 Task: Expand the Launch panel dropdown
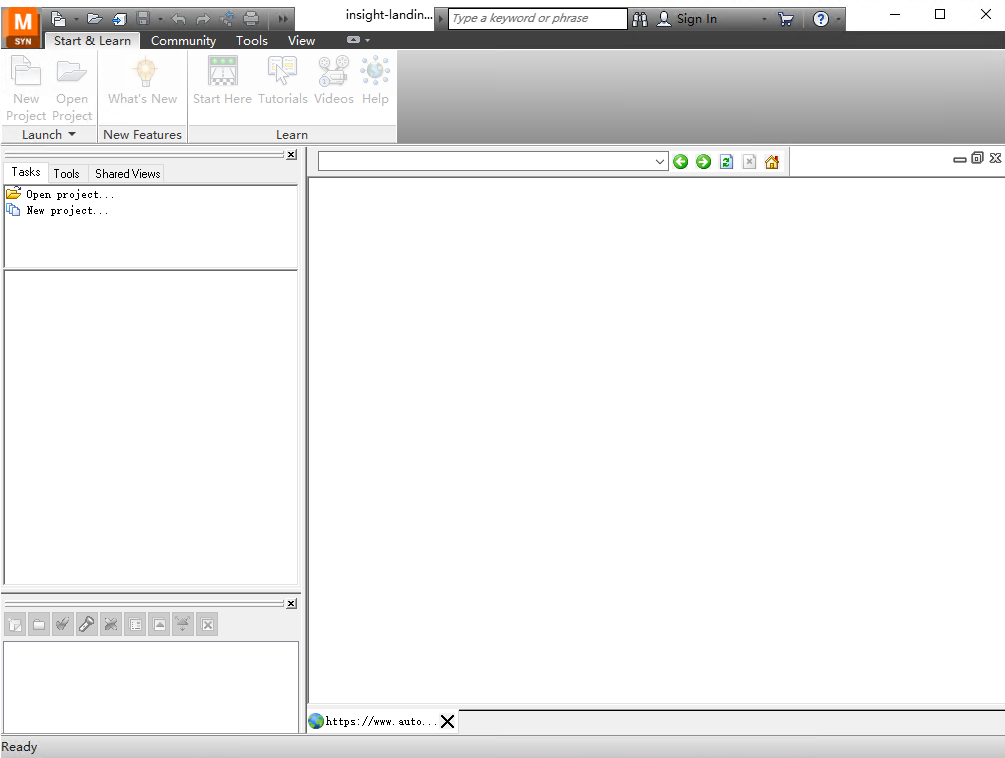point(72,134)
